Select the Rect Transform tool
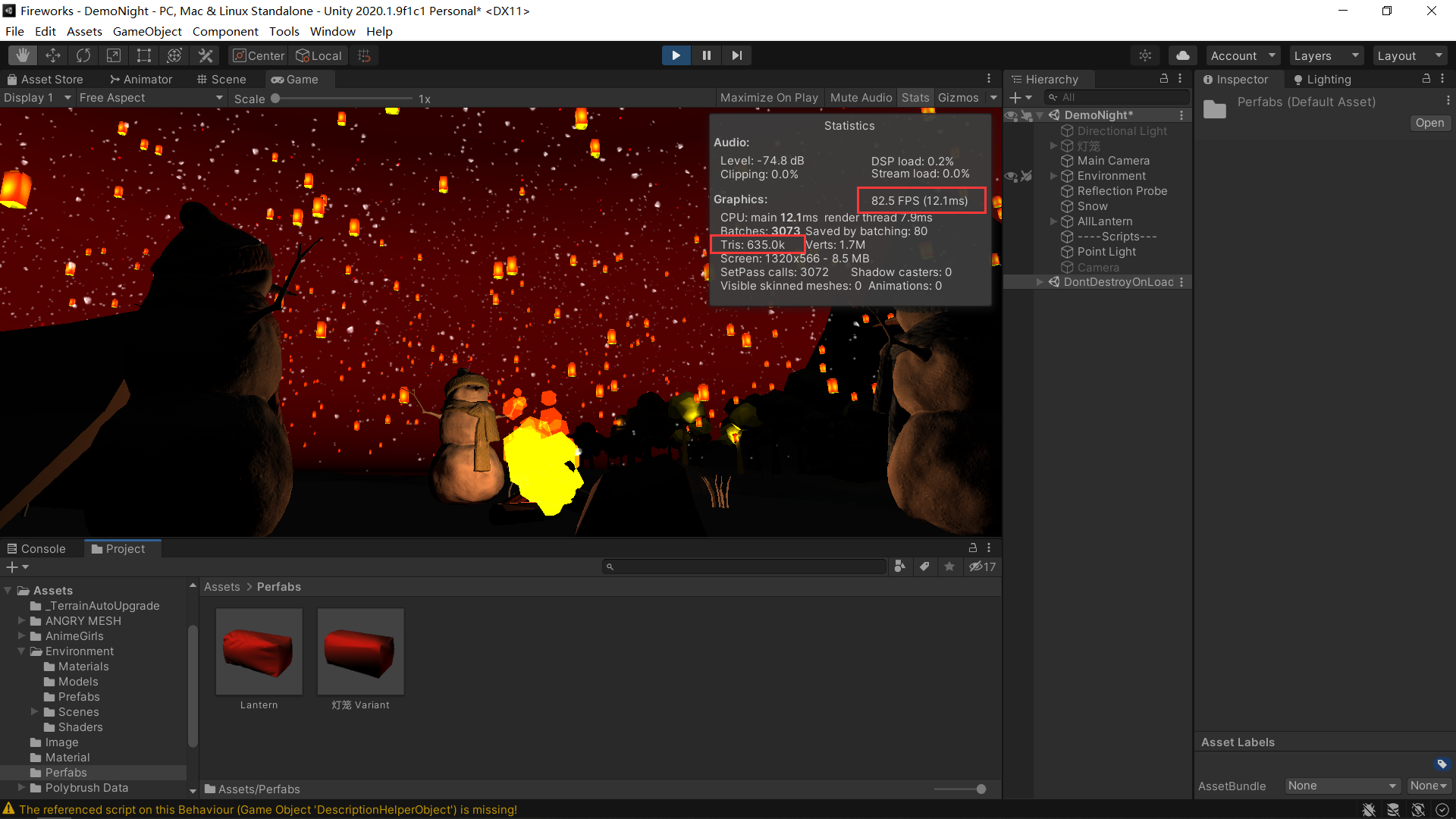The width and height of the screenshot is (1456, 819). point(143,55)
